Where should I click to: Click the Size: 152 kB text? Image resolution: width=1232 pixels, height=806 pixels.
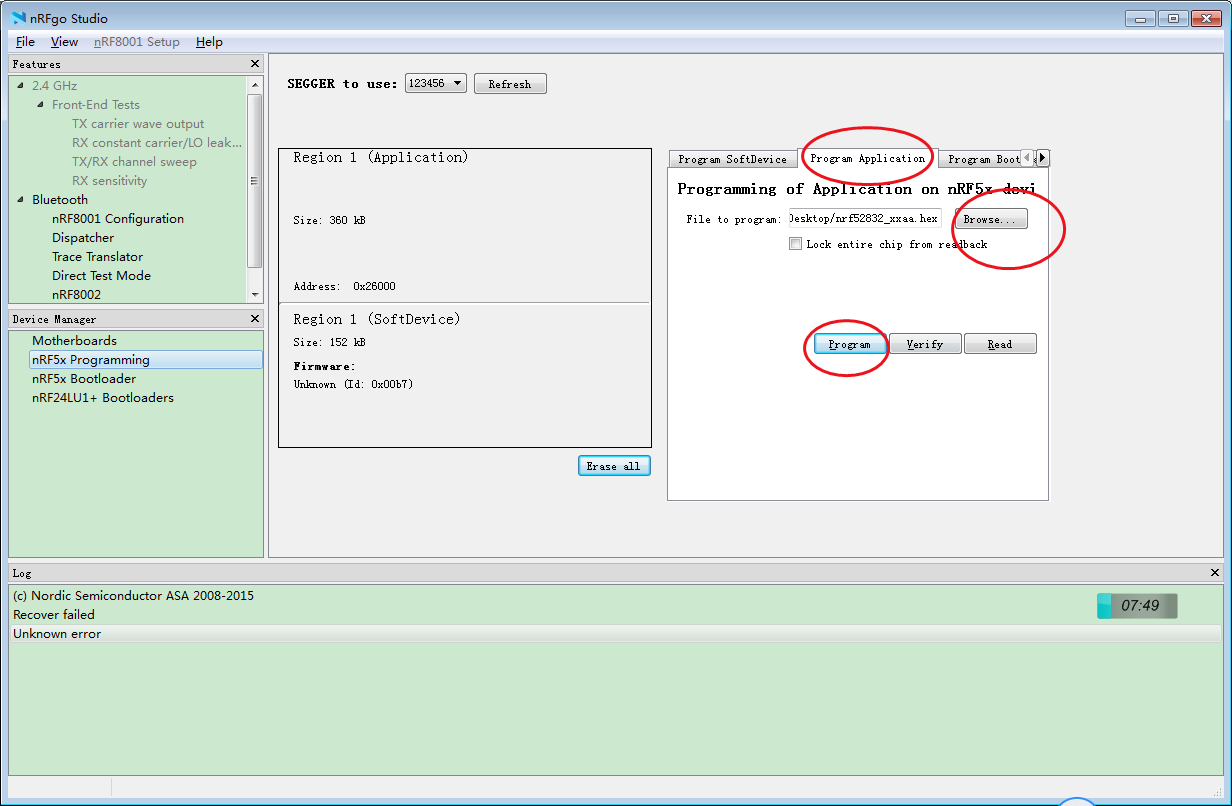329,343
